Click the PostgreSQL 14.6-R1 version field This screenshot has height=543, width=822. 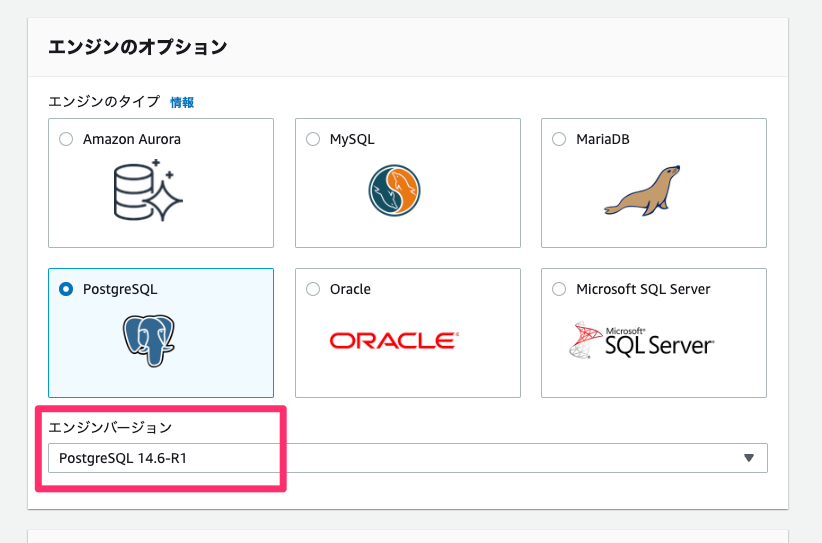408,458
